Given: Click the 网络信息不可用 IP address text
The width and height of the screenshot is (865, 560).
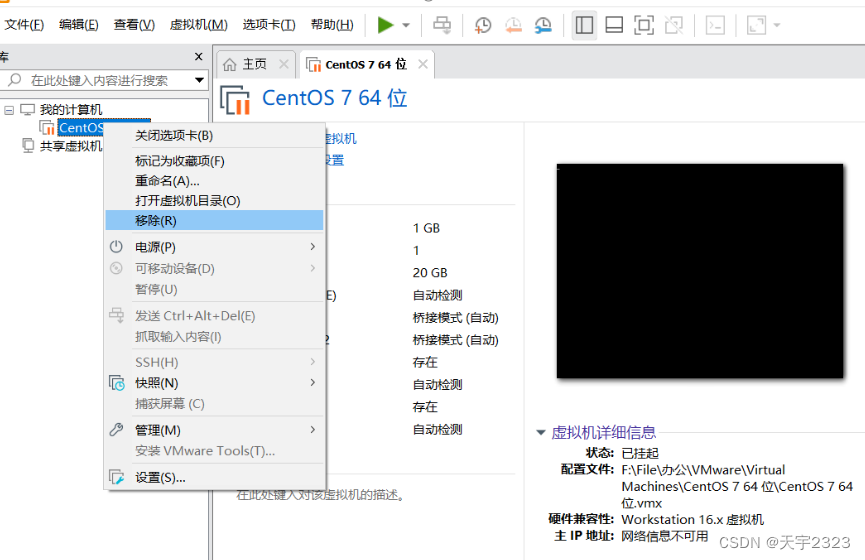Looking at the screenshot, I should click(665, 536).
